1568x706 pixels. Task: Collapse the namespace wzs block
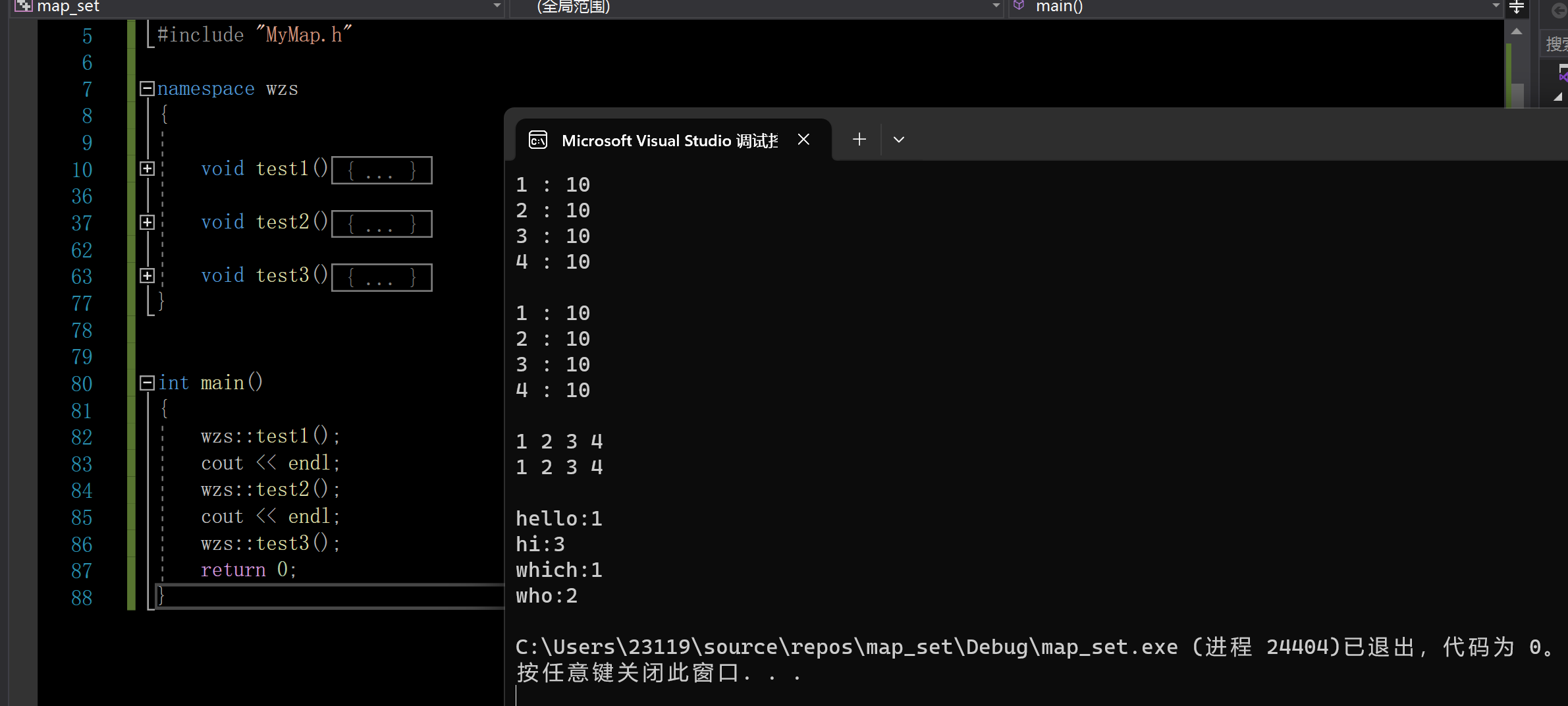(x=147, y=88)
